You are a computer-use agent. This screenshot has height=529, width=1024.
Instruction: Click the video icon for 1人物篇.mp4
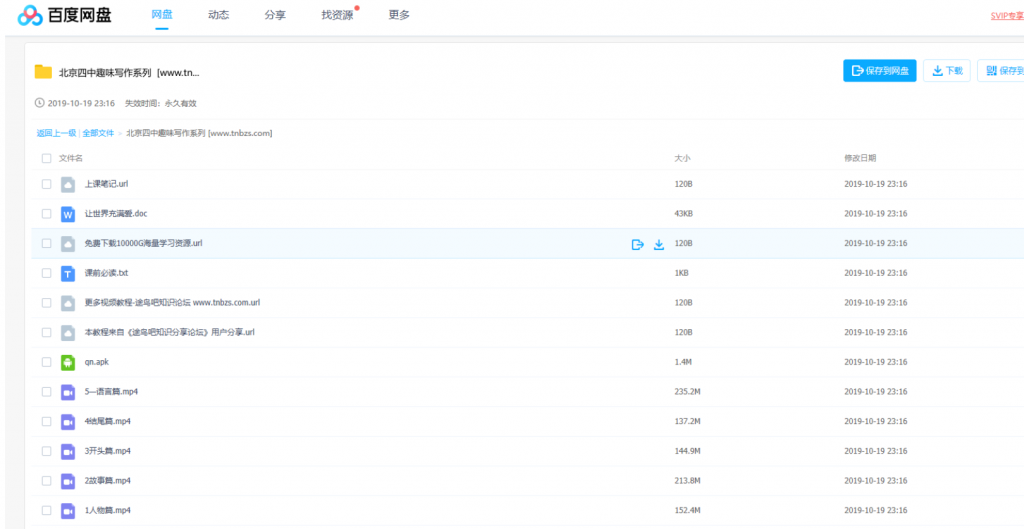coord(68,510)
